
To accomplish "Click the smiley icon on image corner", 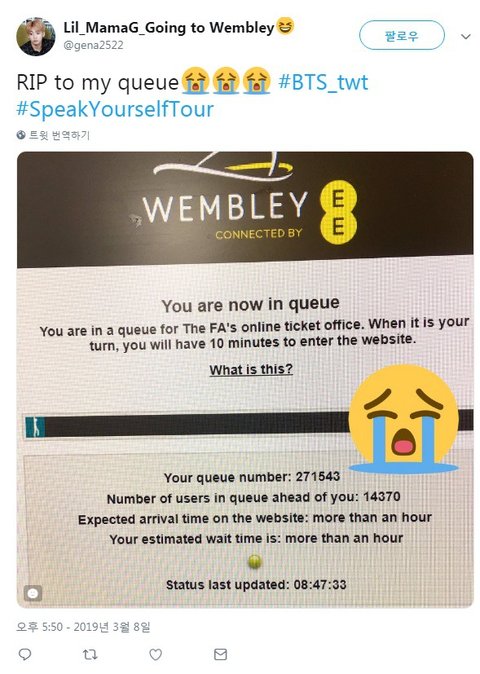I will point(33,594).
